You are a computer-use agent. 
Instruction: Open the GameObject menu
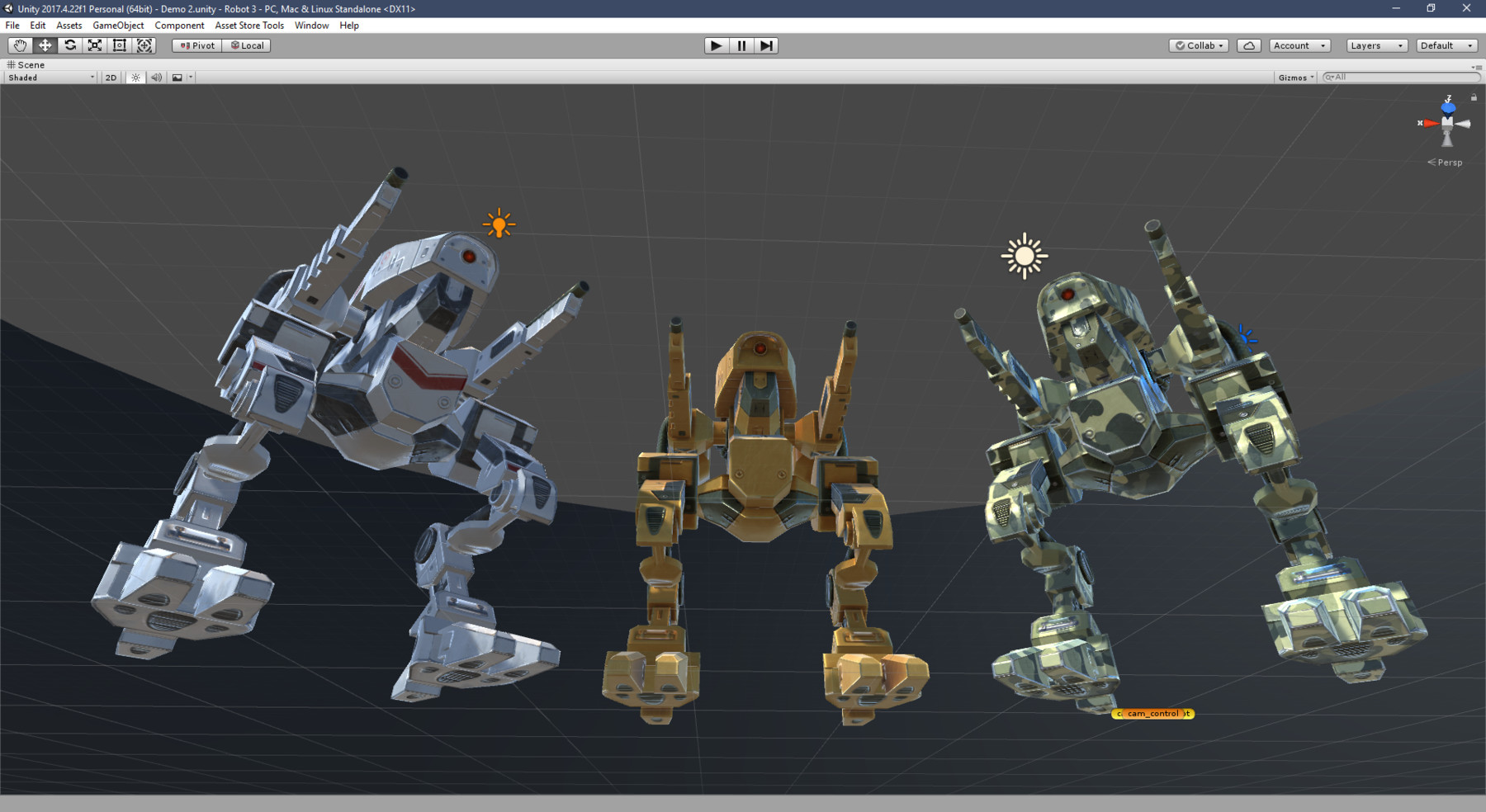[116, 26]
